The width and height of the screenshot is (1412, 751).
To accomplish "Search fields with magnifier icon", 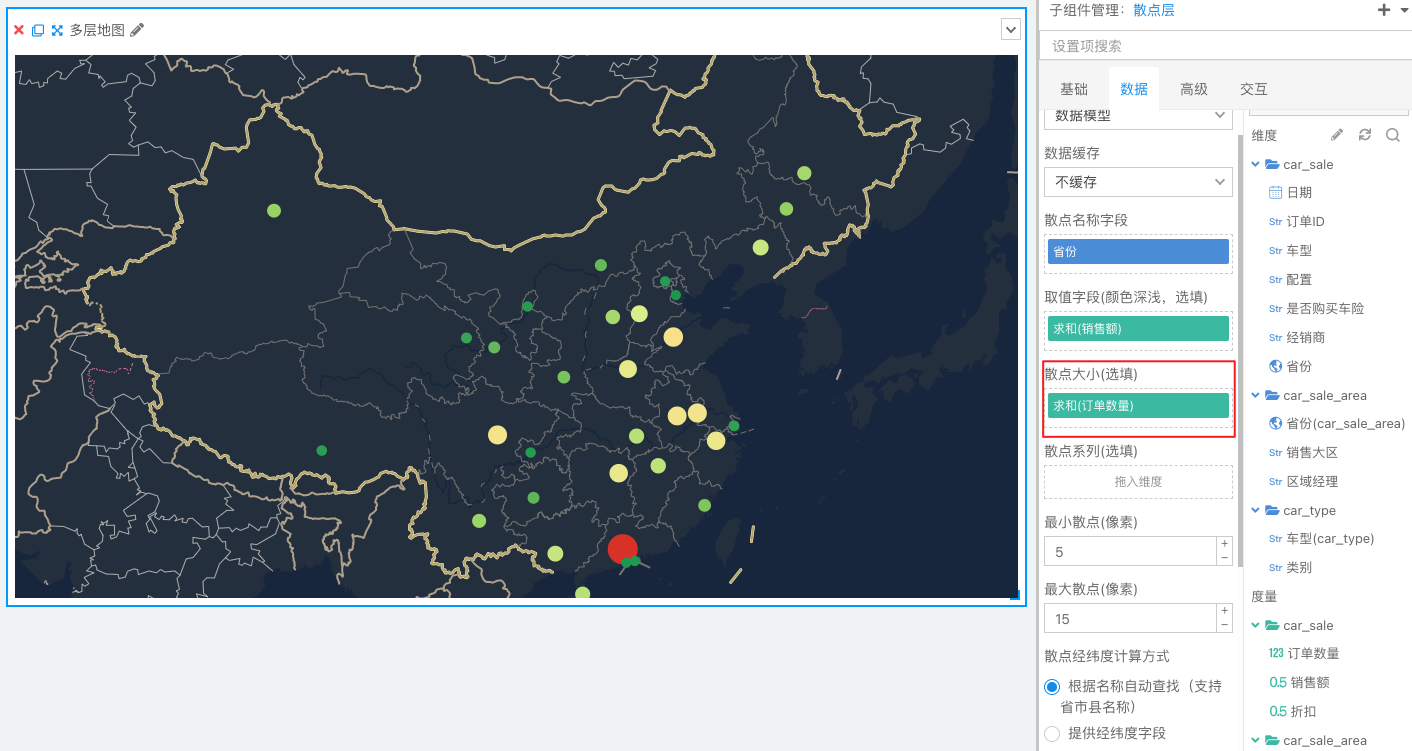I will pos(1392,135).
